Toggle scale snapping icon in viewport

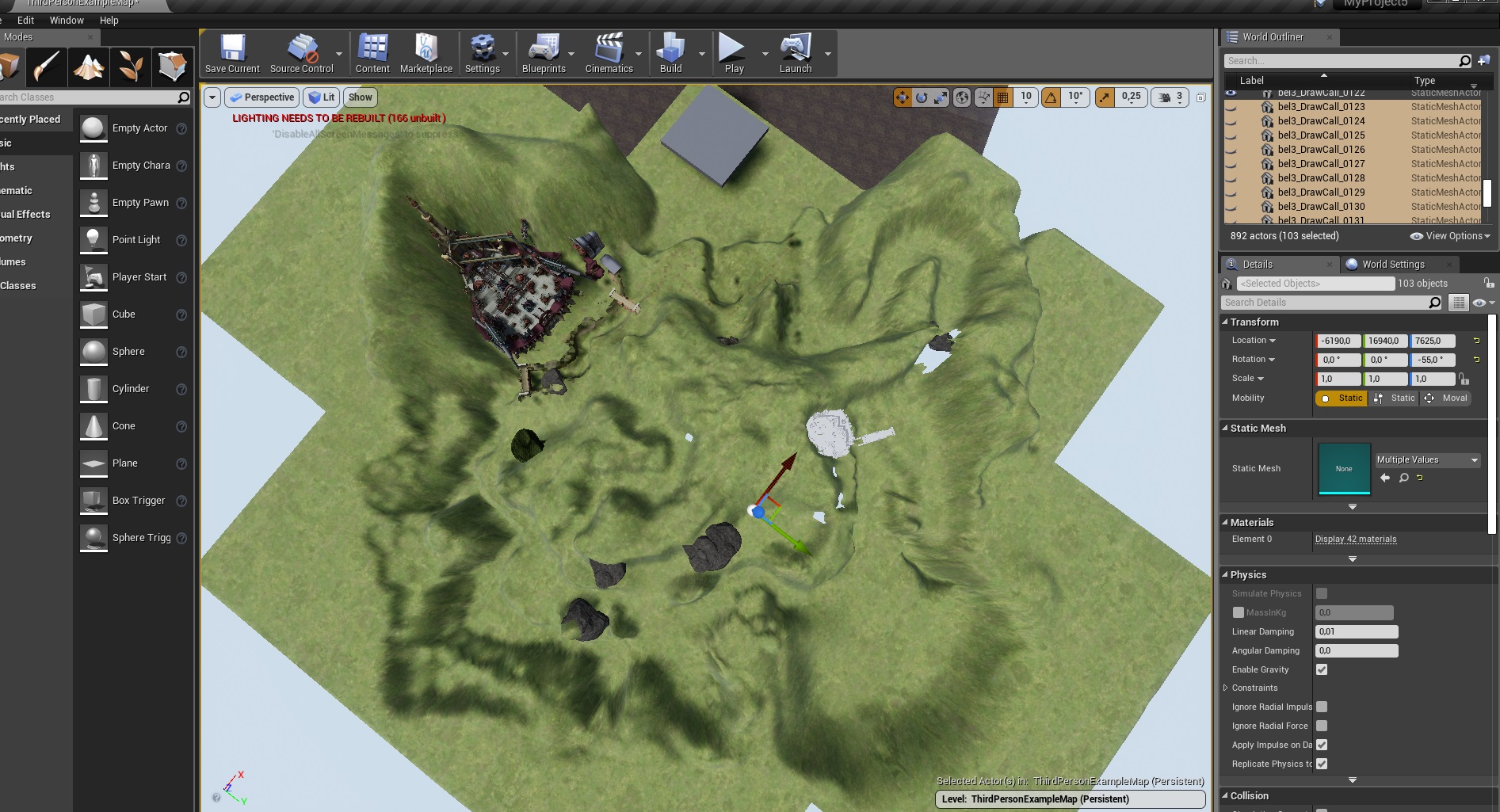[x=1105, y=97]
